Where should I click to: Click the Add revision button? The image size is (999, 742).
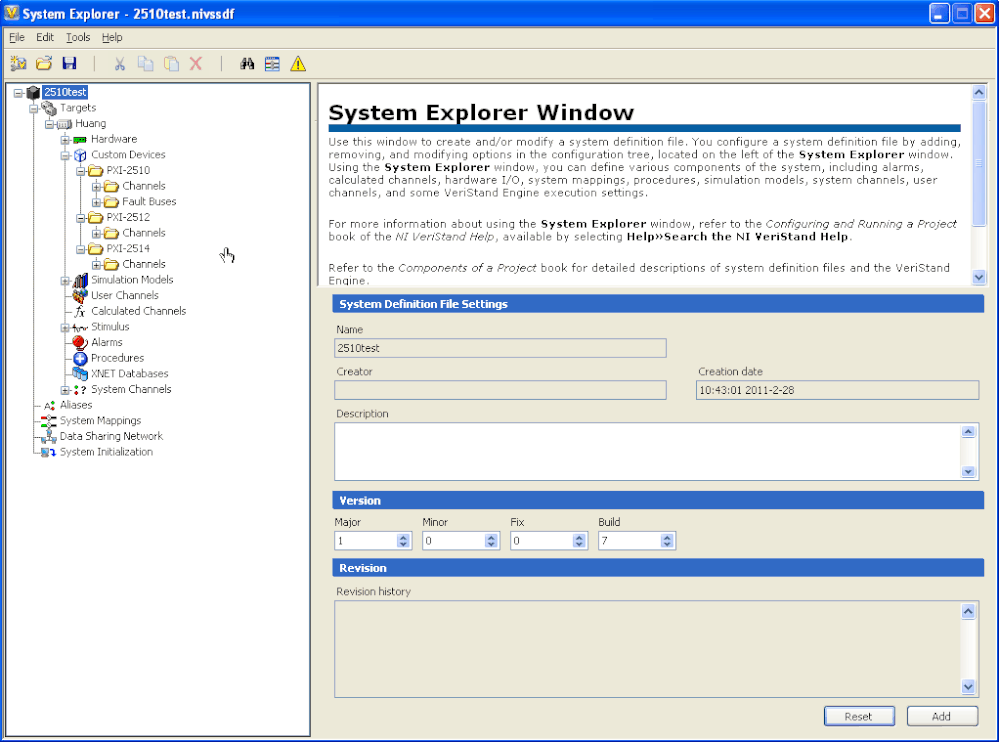pyautogui.click(x=942, y=717)
